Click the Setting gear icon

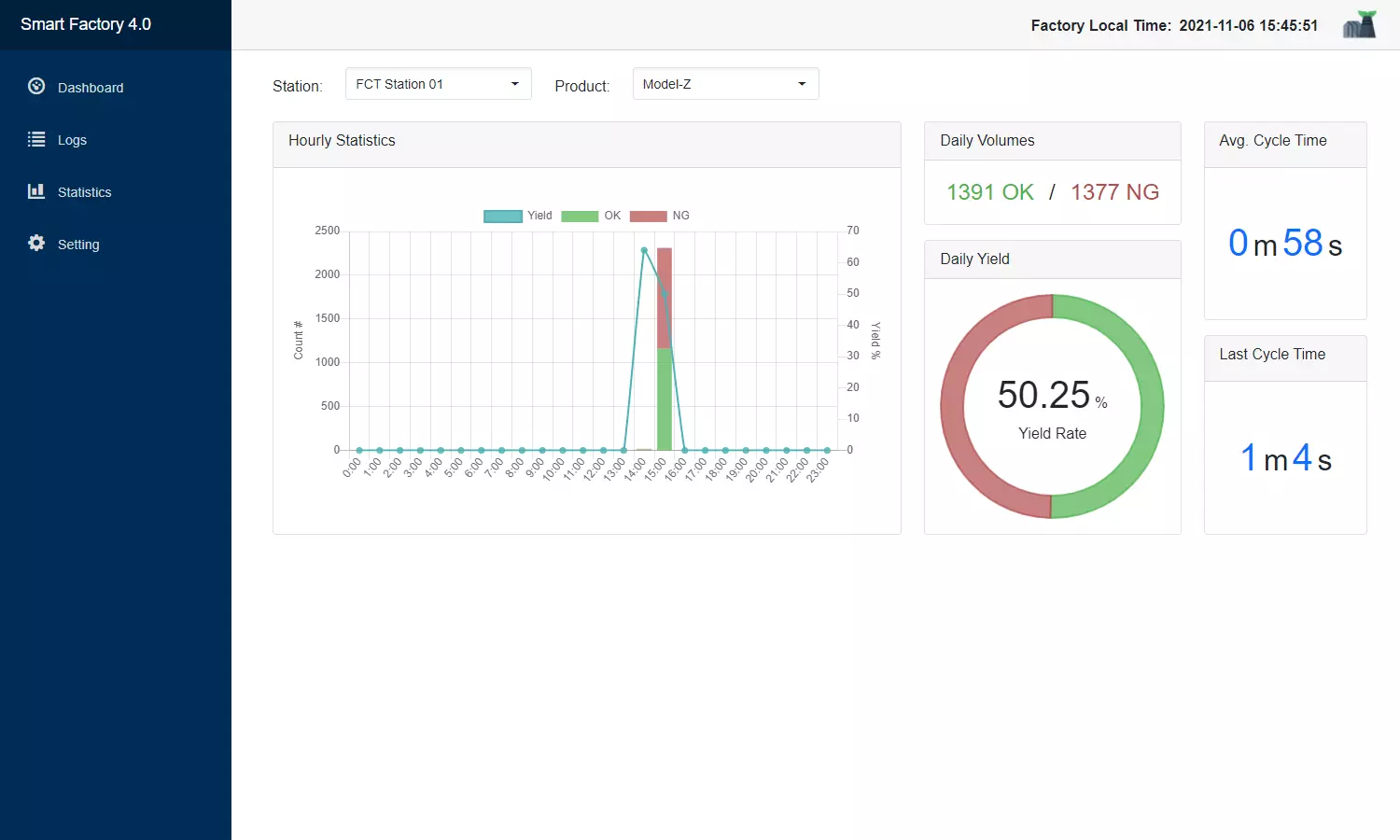(36, 244)
